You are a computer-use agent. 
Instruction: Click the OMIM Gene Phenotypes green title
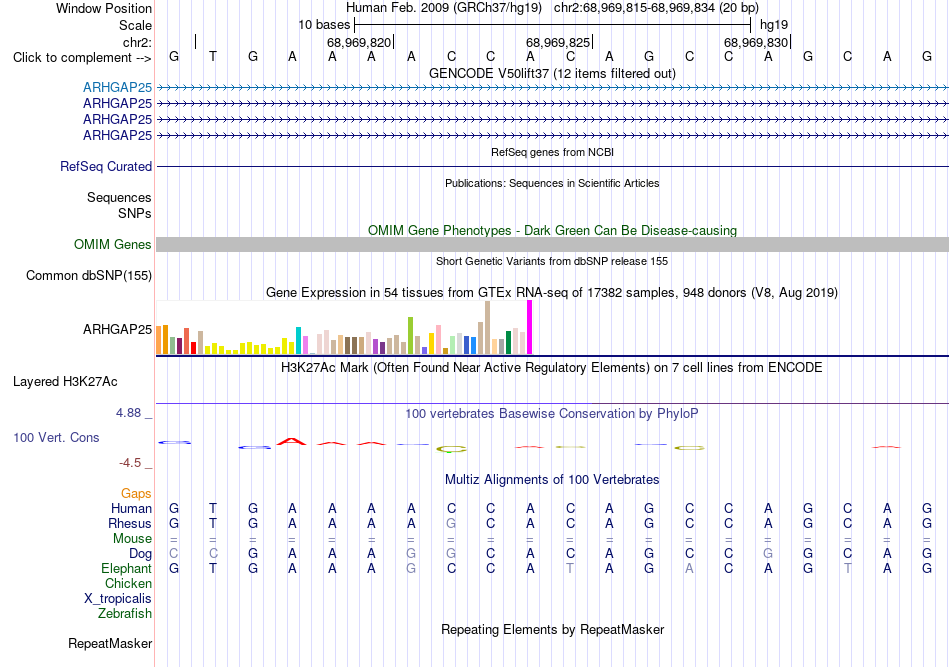pos(552,230)
